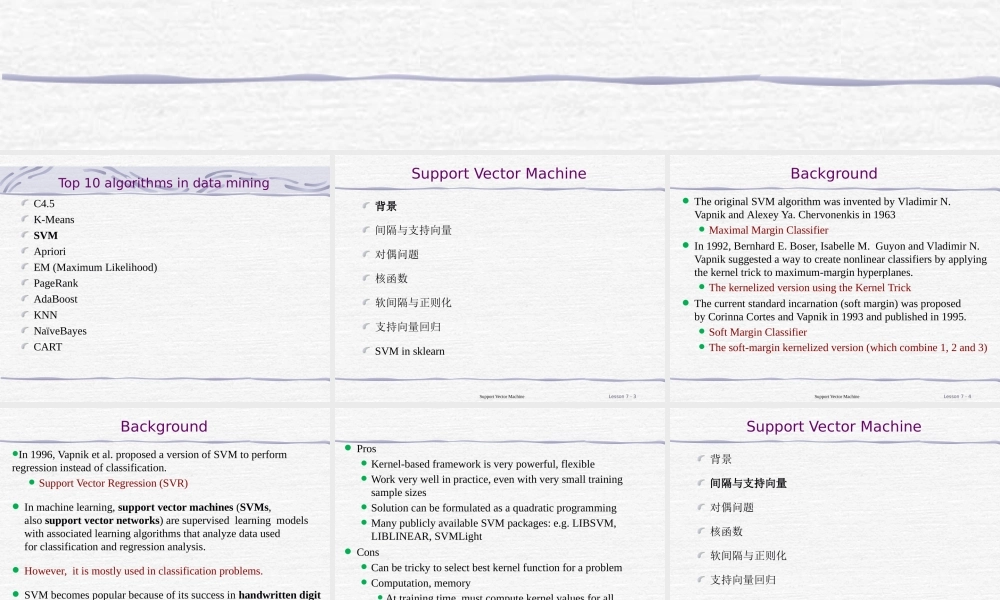Select bullet starting 'In 1992, Bernhard E. Boser'
This screenshot has width=1000, height=600.
pyautogui.click(x=841, y=259)
